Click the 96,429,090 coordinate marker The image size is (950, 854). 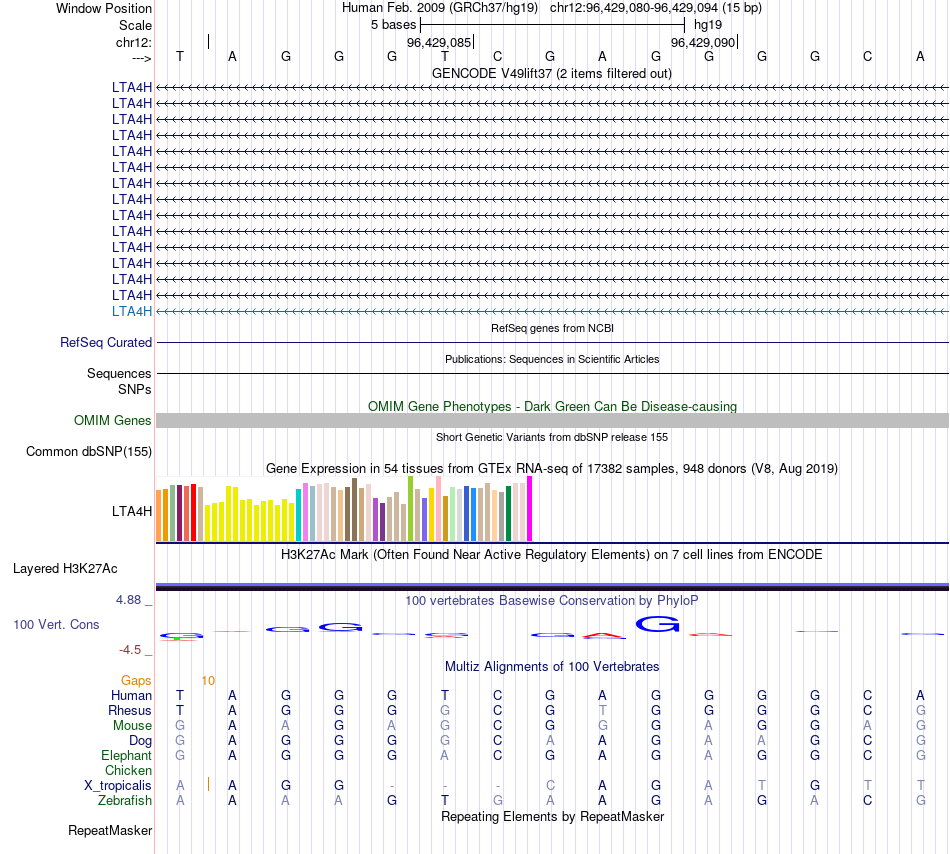click(x=703, y=42)
